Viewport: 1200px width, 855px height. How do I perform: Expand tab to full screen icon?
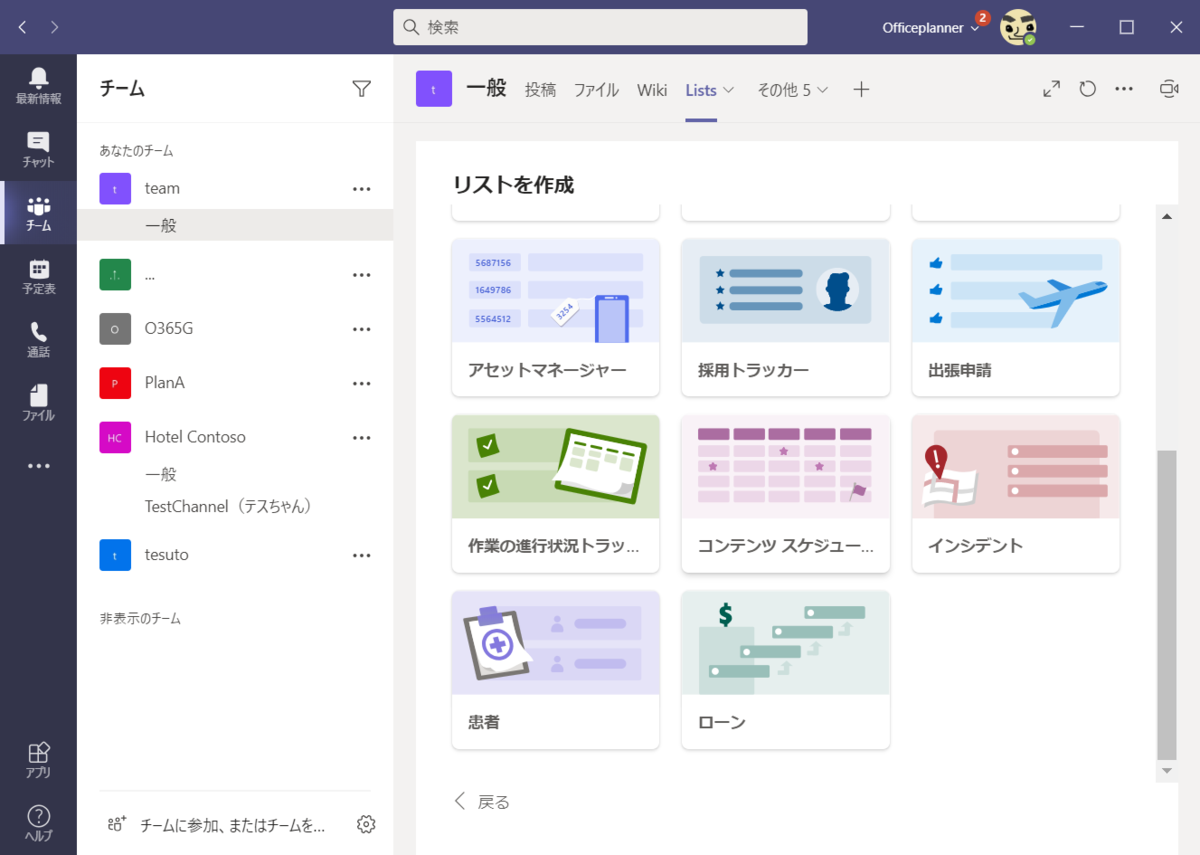[1052, 89]
